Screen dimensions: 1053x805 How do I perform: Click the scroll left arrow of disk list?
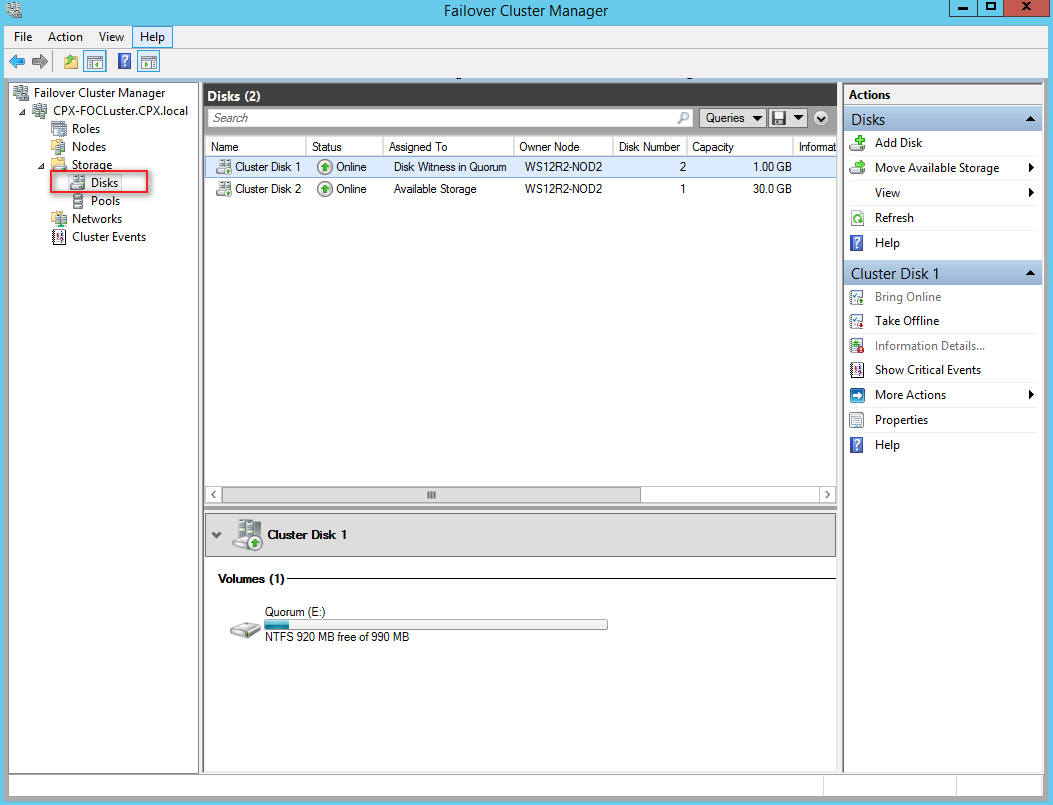[214, 495]
